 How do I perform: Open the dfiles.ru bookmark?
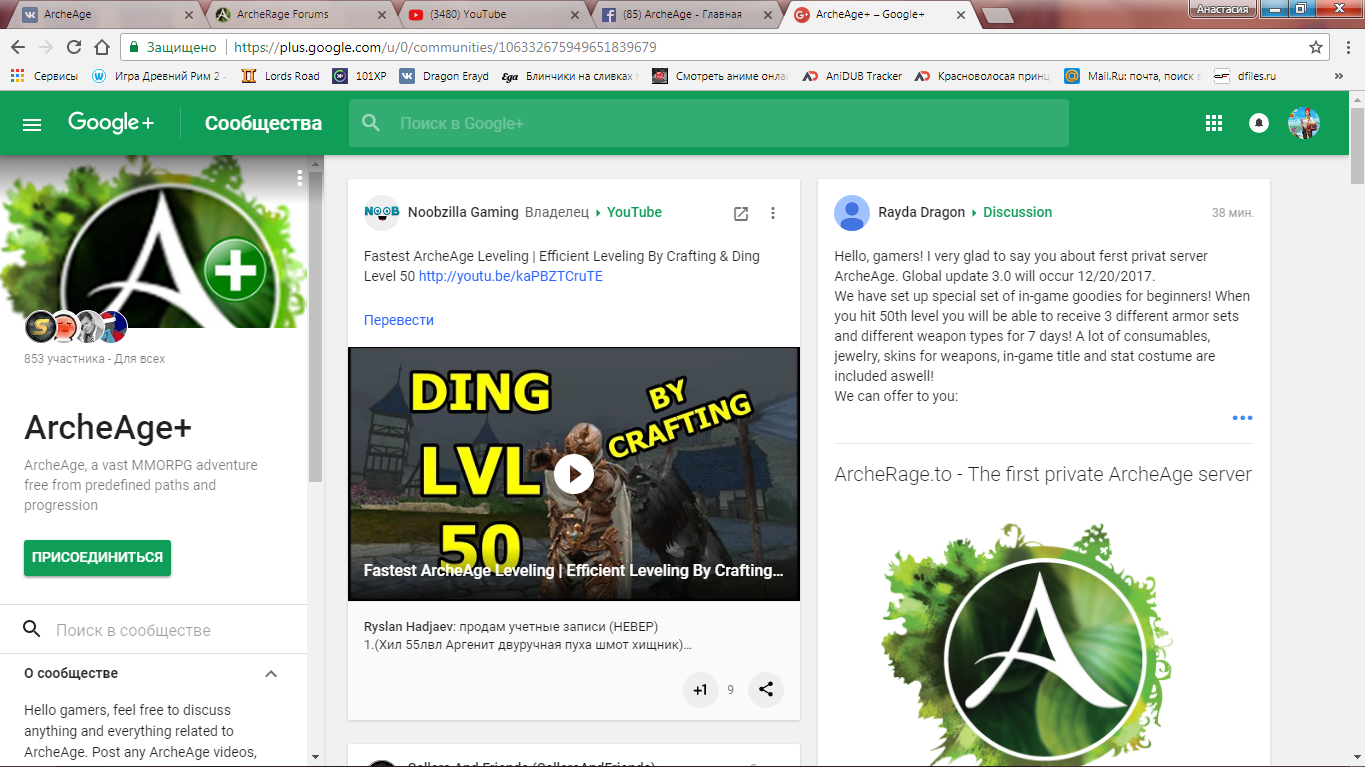[1245, 76]
